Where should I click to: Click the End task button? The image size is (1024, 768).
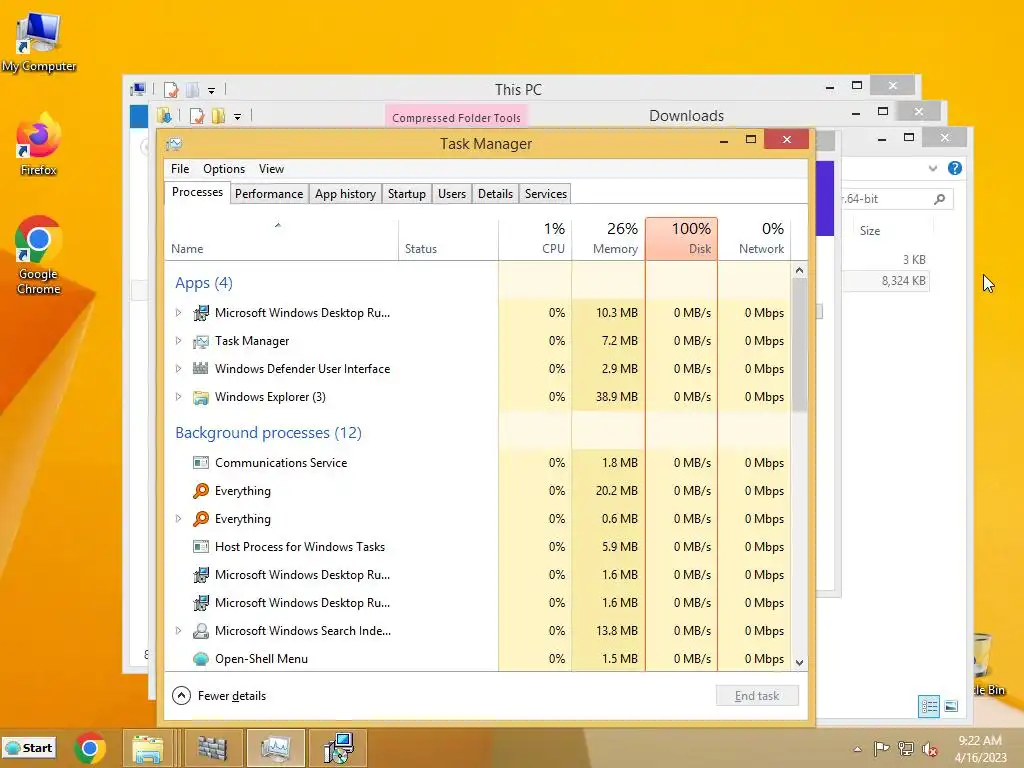point(757,696)
